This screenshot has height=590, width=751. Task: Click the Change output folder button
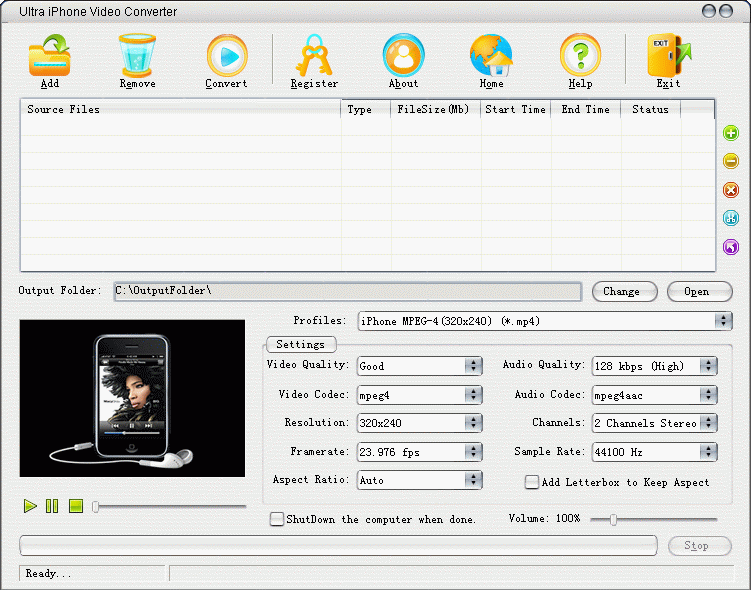[x=625, y=291]
